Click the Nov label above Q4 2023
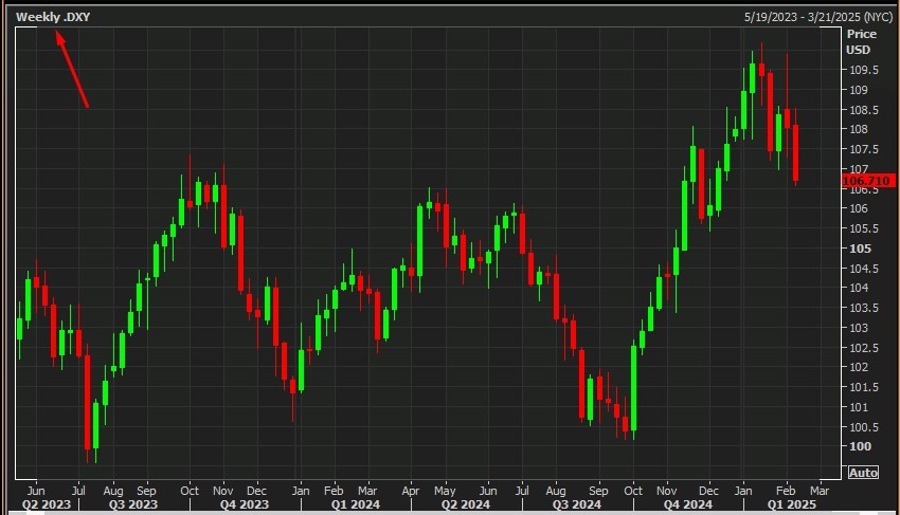 (223, 491)
